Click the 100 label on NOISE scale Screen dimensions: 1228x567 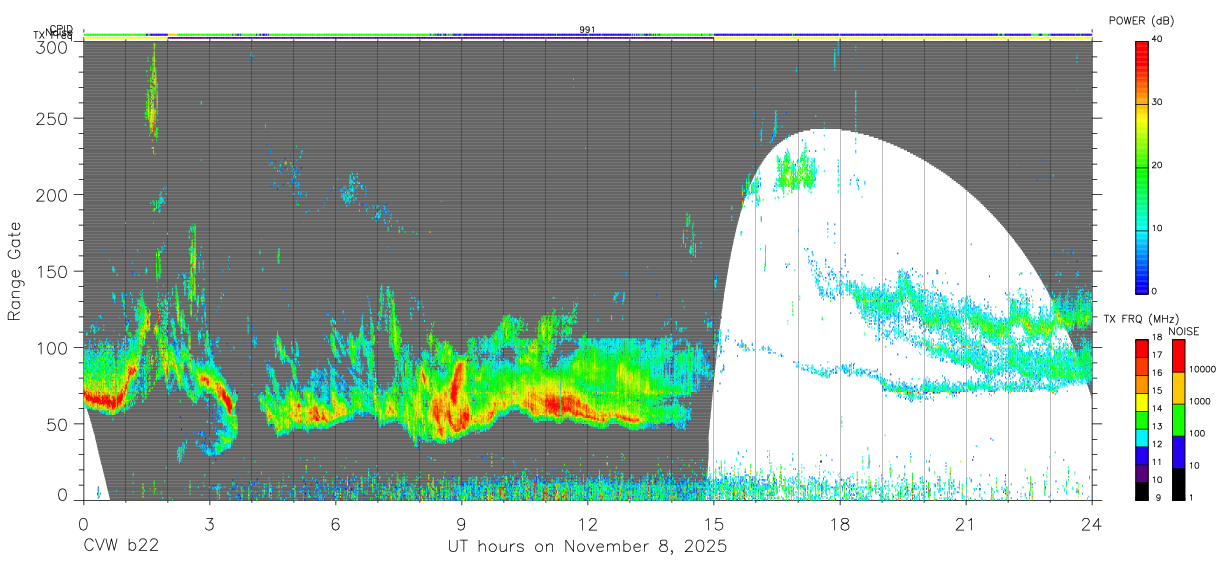tap(1196, 434)
